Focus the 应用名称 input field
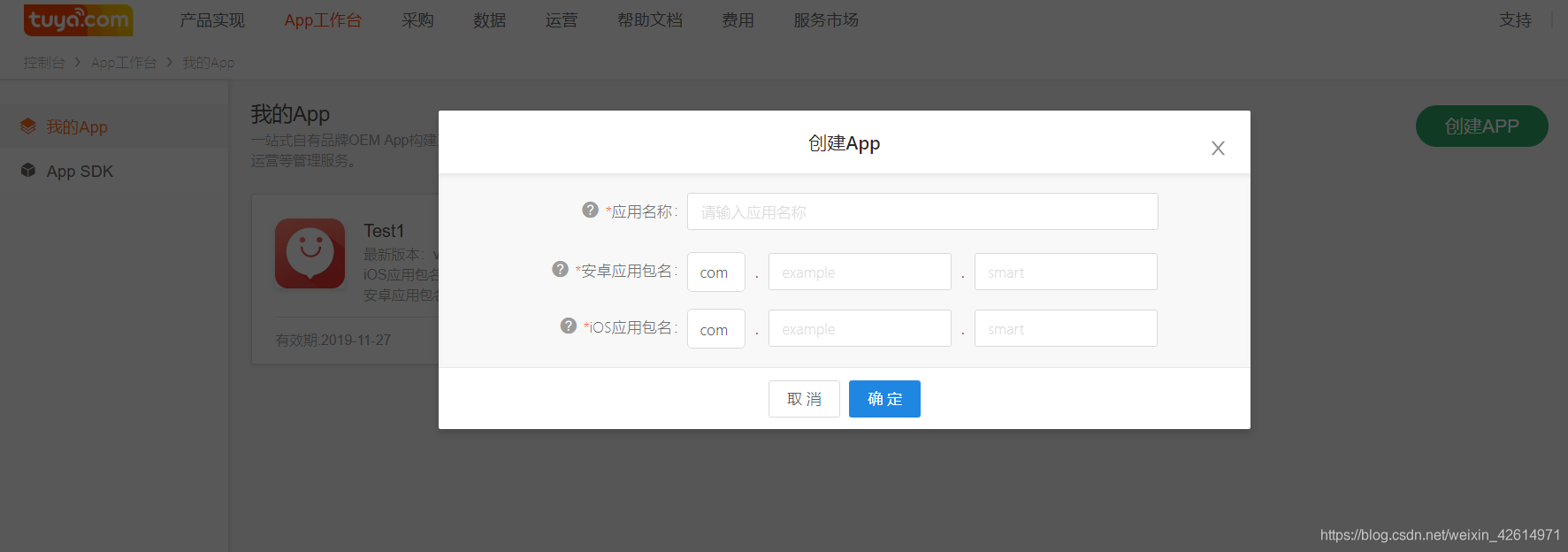The width and height of the screenshot is (1568, 552). pyautogui.click(x=922, y=211)
